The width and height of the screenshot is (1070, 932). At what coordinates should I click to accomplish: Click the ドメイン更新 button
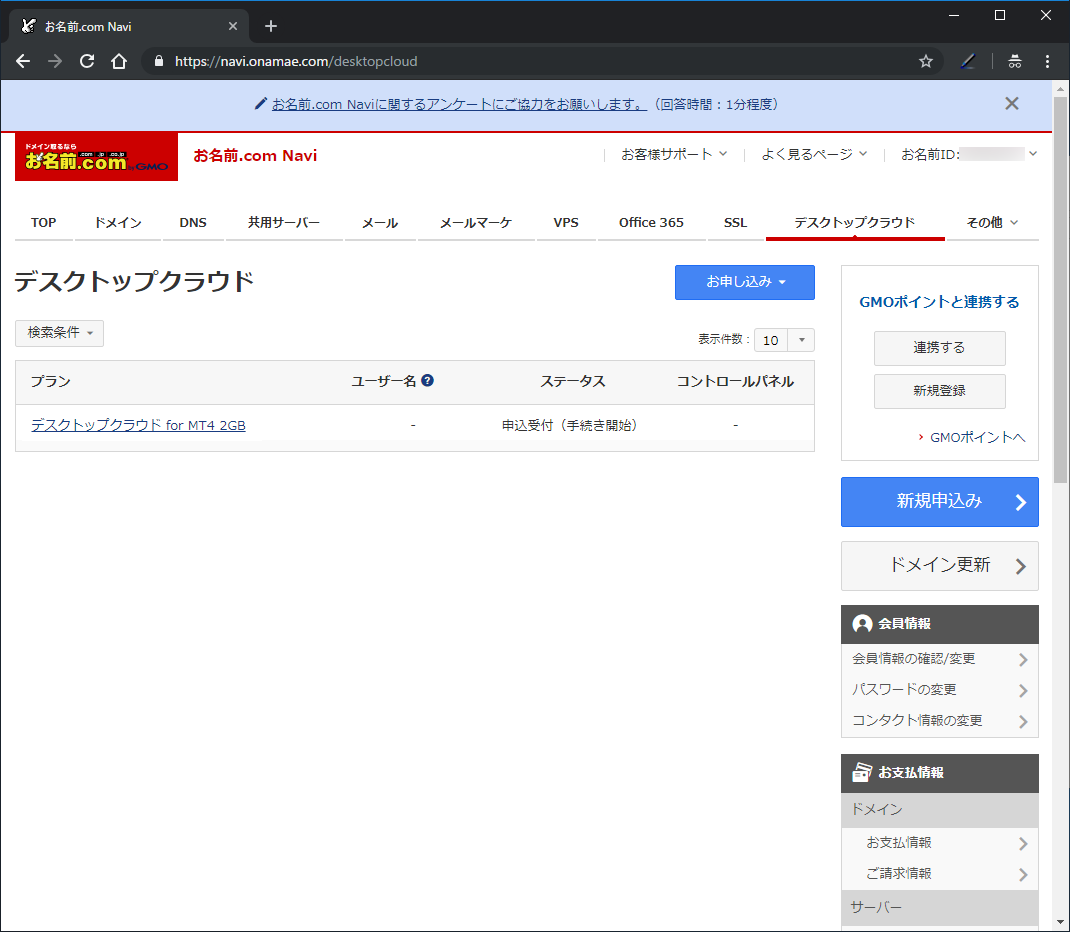[x=940, y=566]
